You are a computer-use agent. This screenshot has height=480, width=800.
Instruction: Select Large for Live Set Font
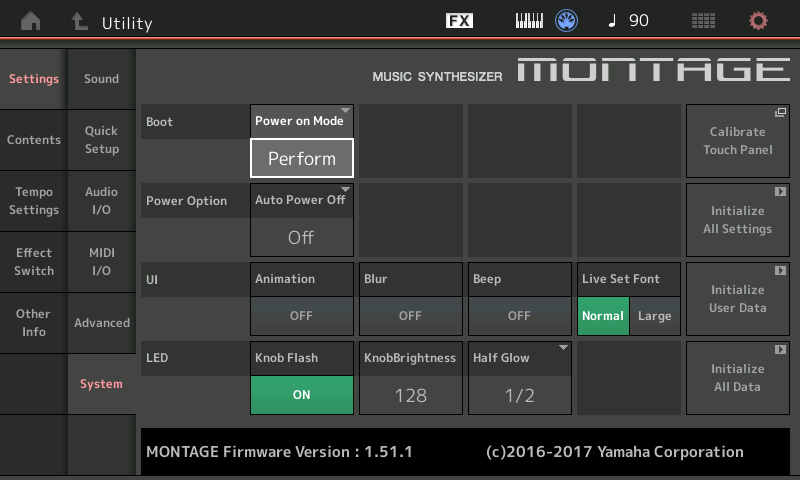tap(655, 316)
